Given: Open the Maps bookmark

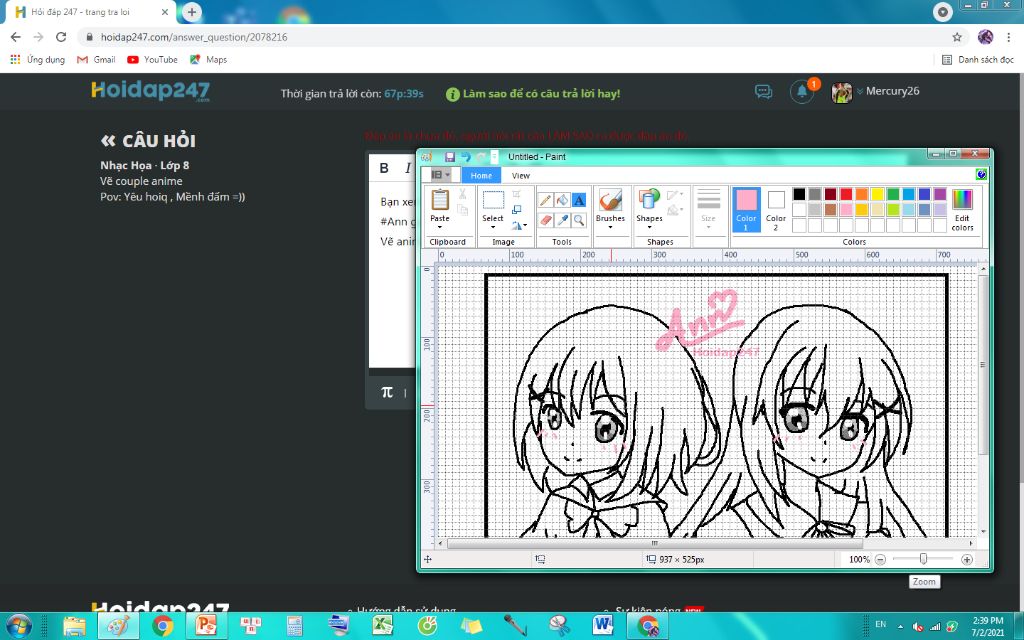Looking at the screenshot, I should [208, 59].
